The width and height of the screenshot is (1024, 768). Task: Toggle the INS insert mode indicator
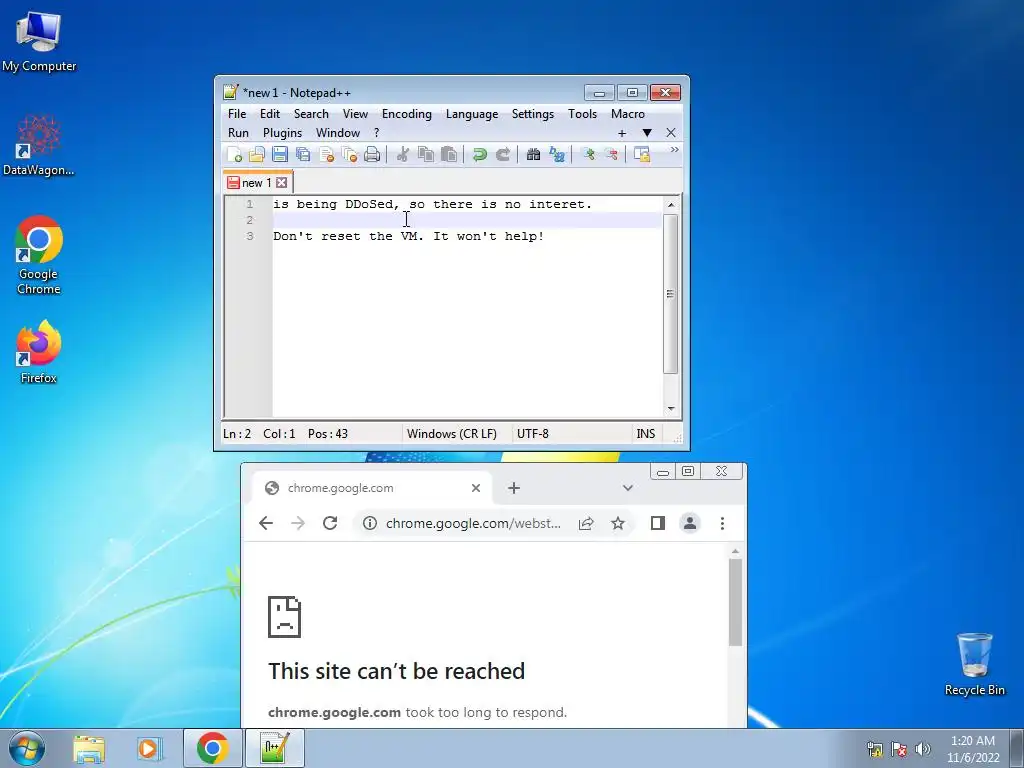(x=645, y=434)
